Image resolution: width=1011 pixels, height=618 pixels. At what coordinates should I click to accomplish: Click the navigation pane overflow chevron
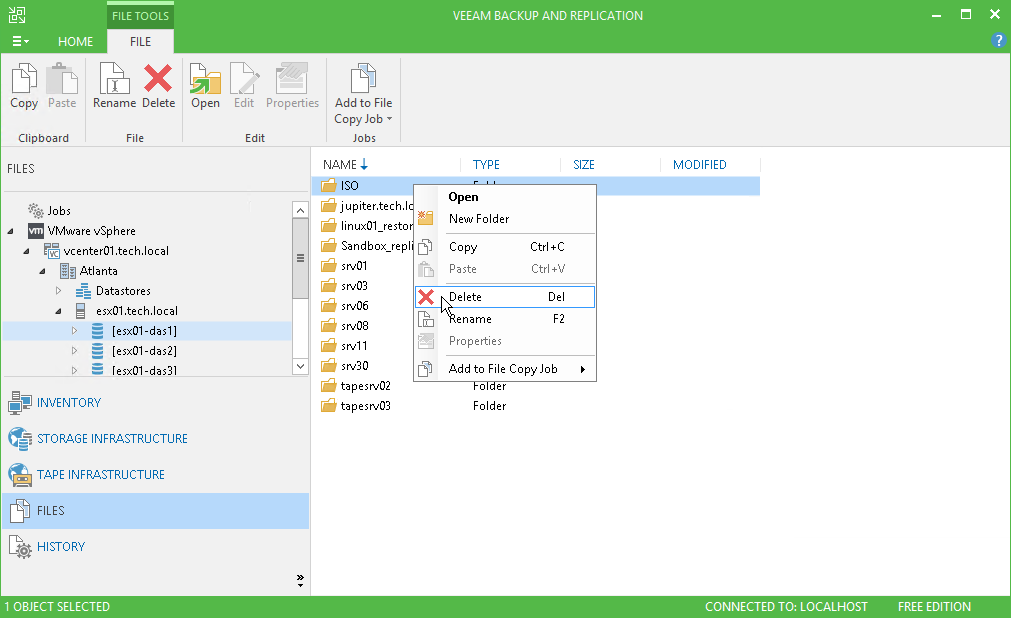click(300, 581)
